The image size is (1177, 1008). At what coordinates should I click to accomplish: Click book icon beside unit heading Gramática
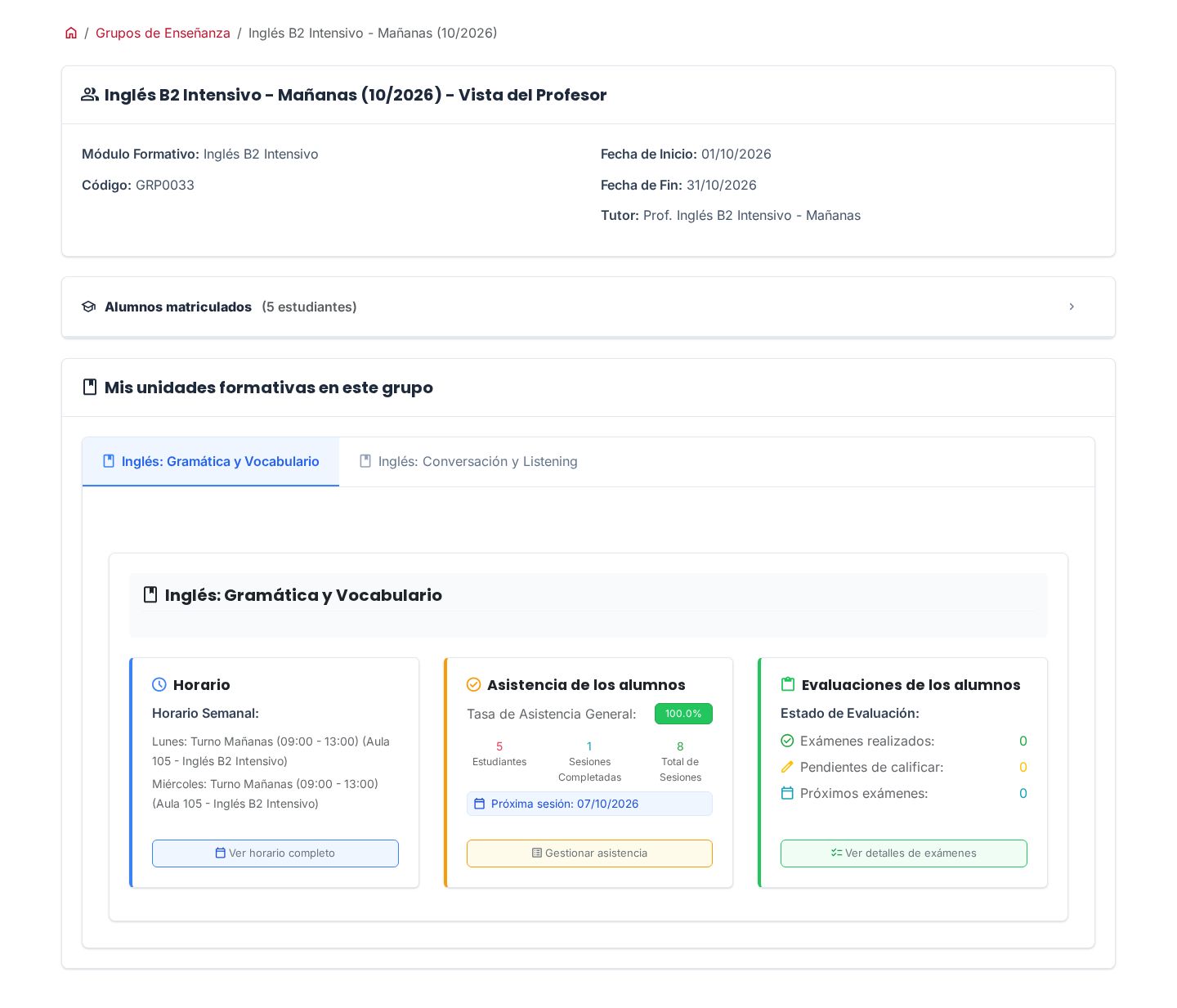coord(150,595)
